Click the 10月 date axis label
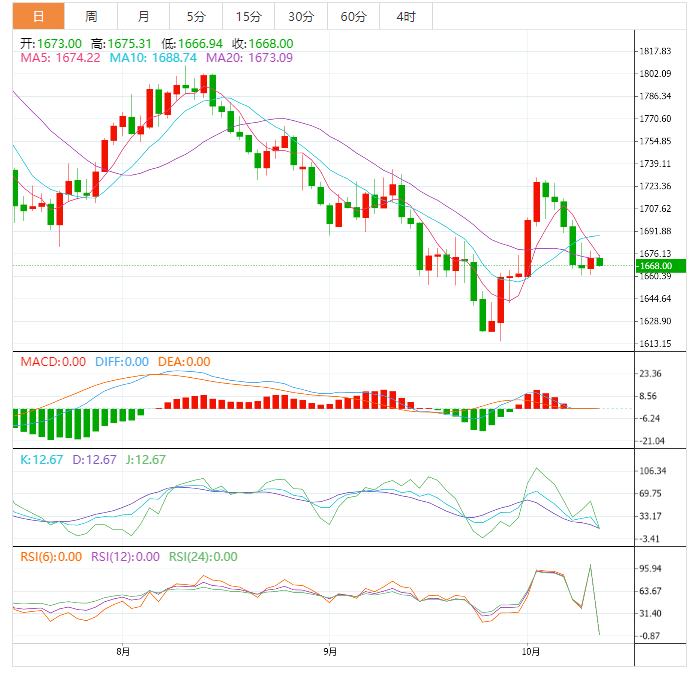698x678 pixels. click(531, 652)
